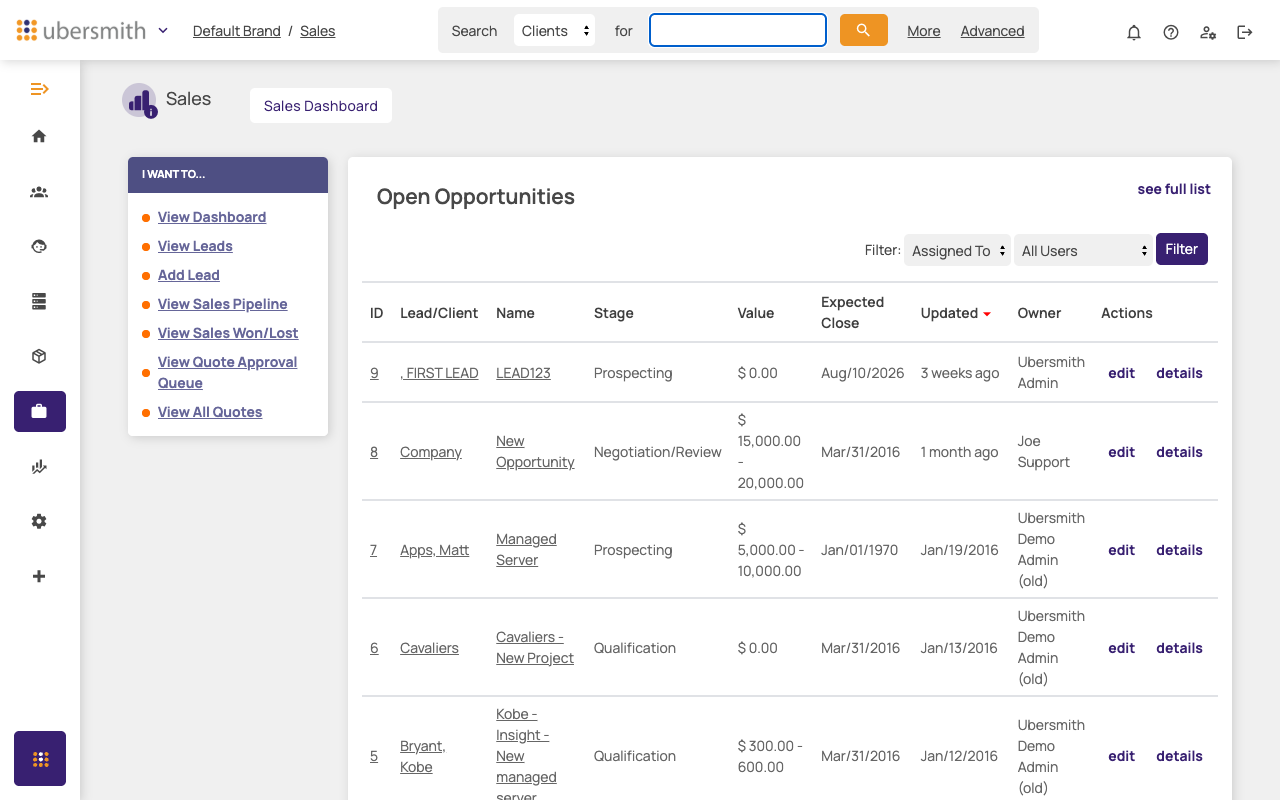Viewport: 1280px width, 800px height.
Task: Open the Support face sidebar icon
Action: click(x=39, y=246)
